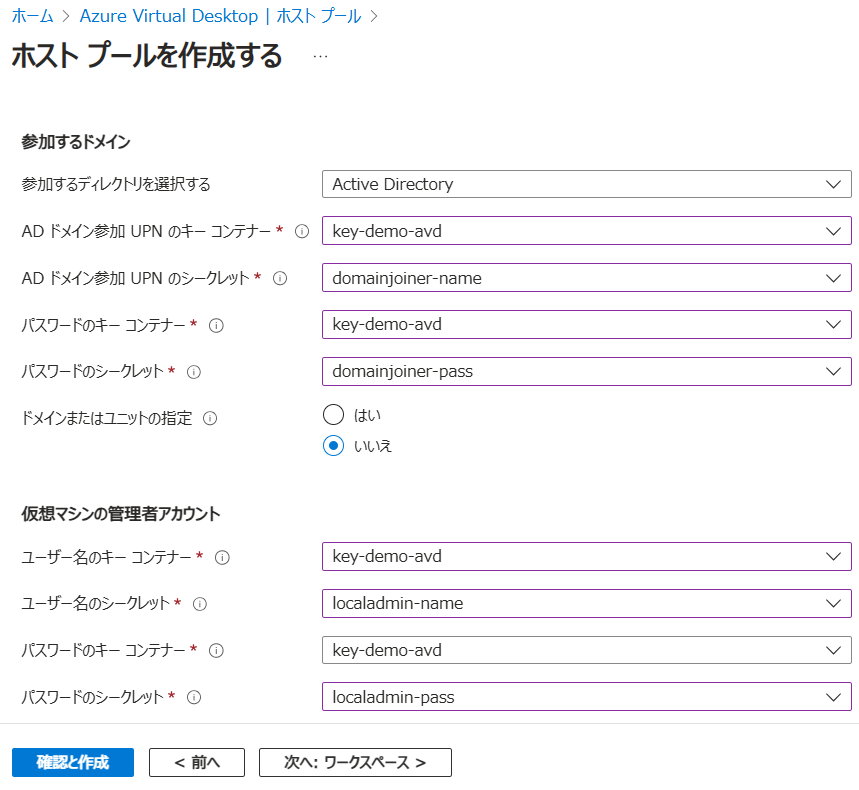This screenshot has height=790, width=859.
Task: Open the localadmin-pass secret dropdown
Action: [586, 697]
